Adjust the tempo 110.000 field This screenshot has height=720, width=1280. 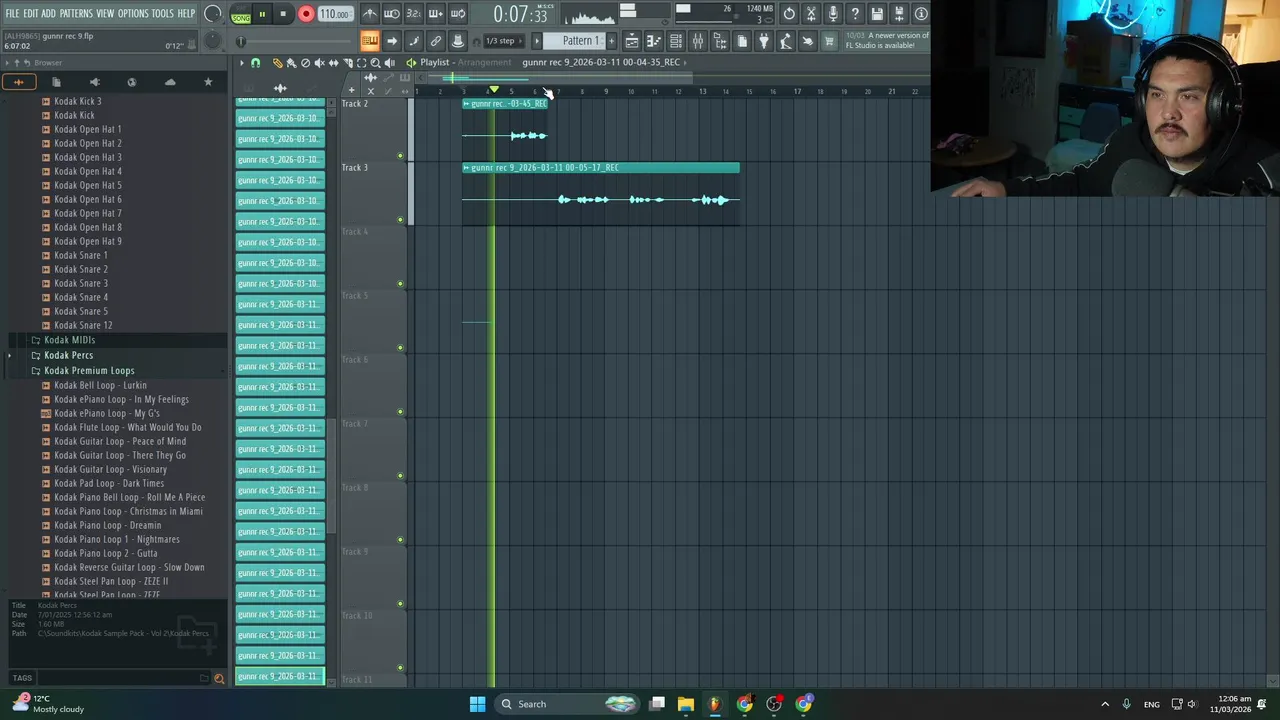[335, 14]
